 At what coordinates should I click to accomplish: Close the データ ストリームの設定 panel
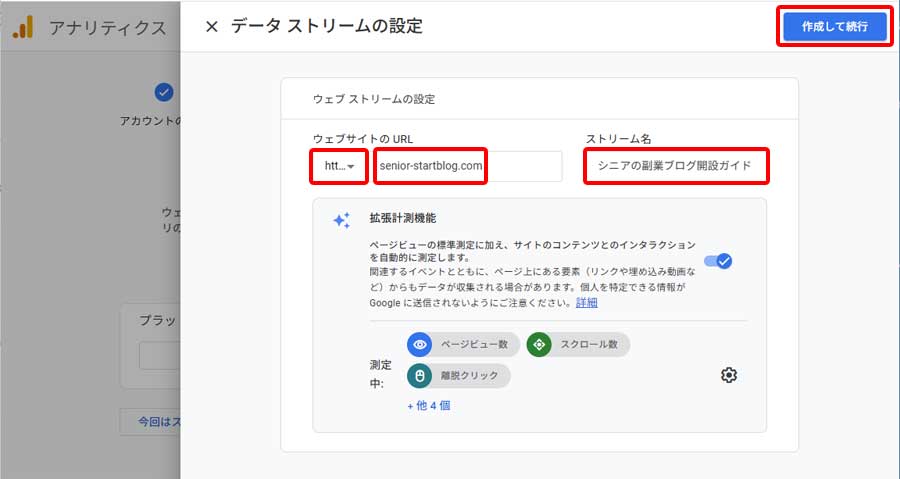[x=211, y=26]
